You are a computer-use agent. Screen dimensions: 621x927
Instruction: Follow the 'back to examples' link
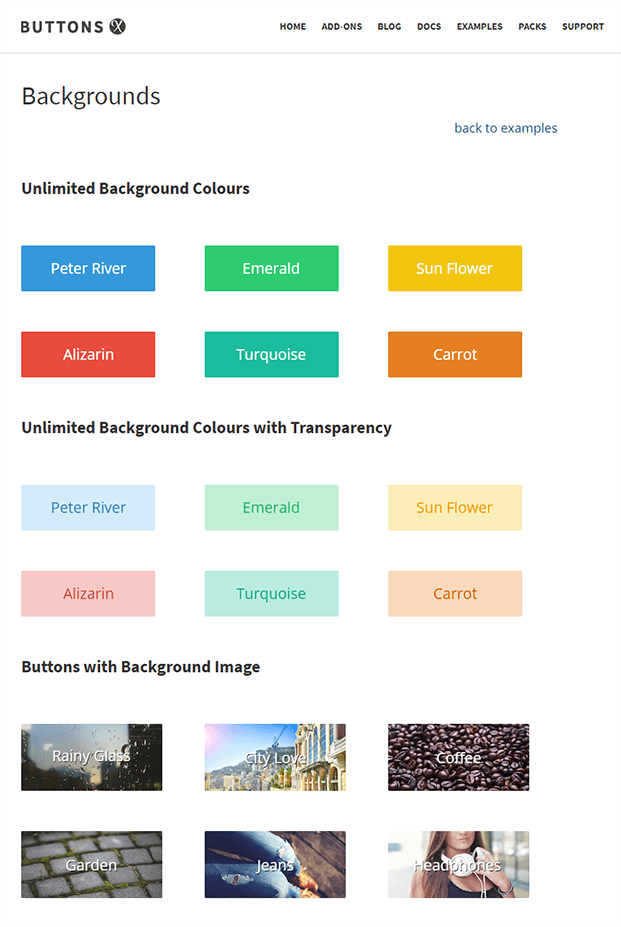click(x=505, y=128)
